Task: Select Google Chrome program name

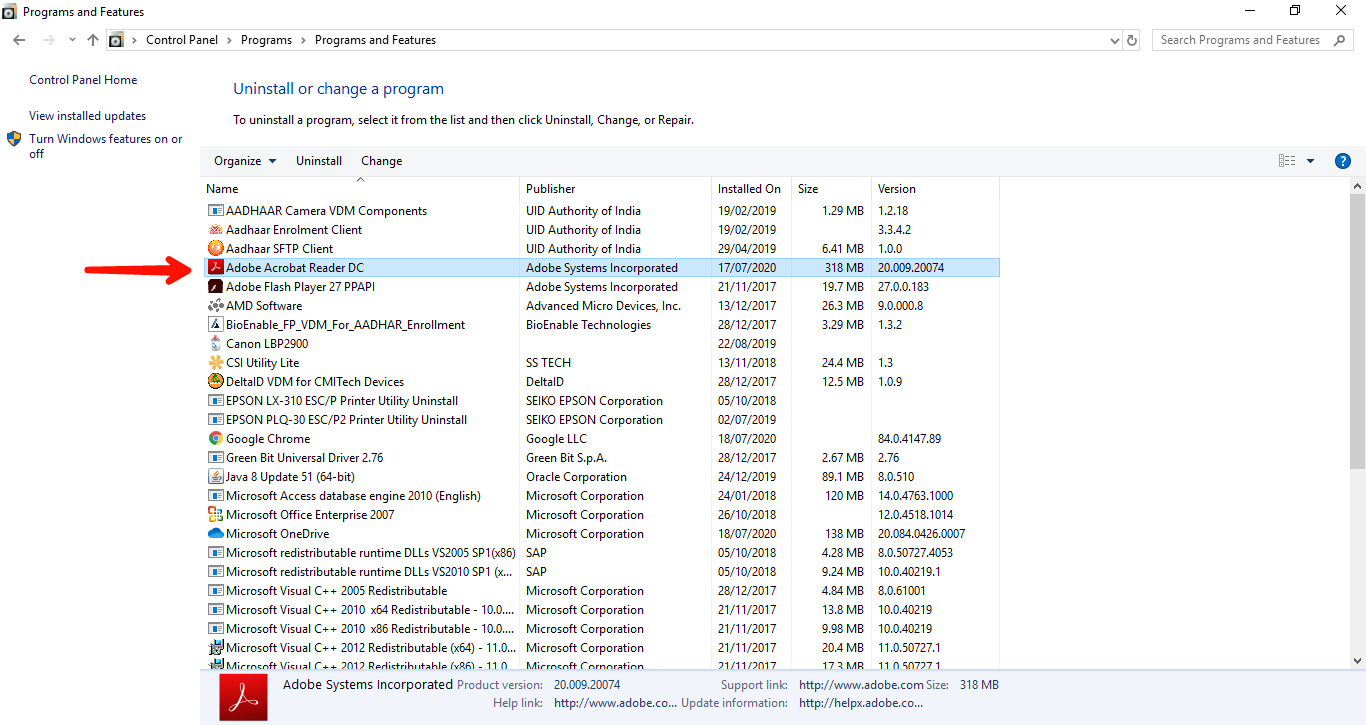Action: pyautogui.click(x=268, y=439)
